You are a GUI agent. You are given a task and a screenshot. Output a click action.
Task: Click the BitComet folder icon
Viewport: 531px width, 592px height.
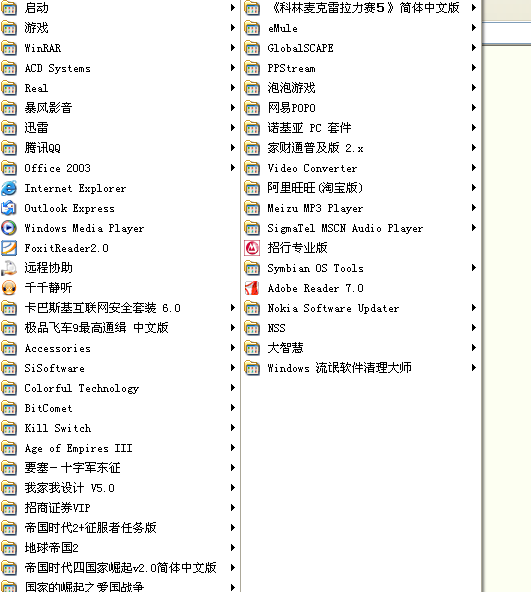[9, 408]
